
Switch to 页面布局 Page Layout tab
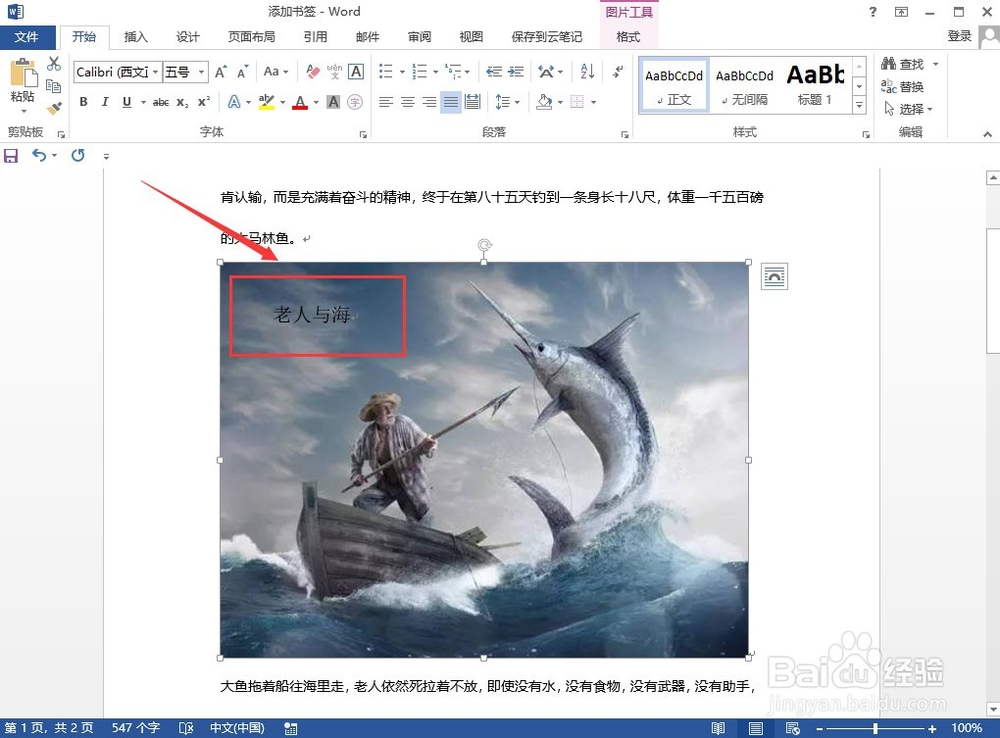(x=251, y=37)
